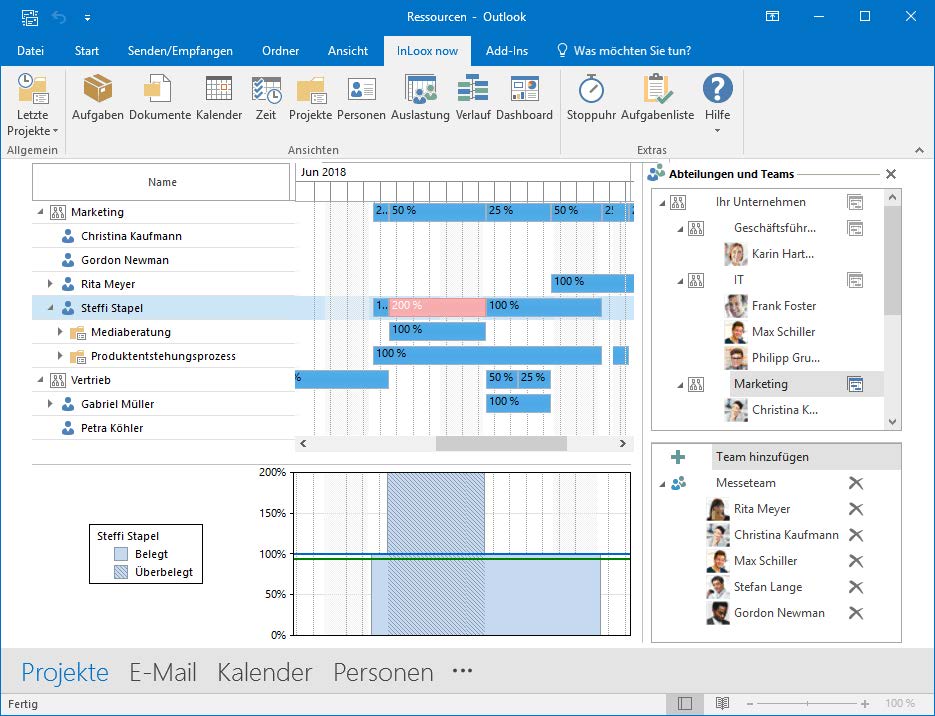
Task: Open the Dashboard view
Action: pyautogui.click(x=524, y=99)
